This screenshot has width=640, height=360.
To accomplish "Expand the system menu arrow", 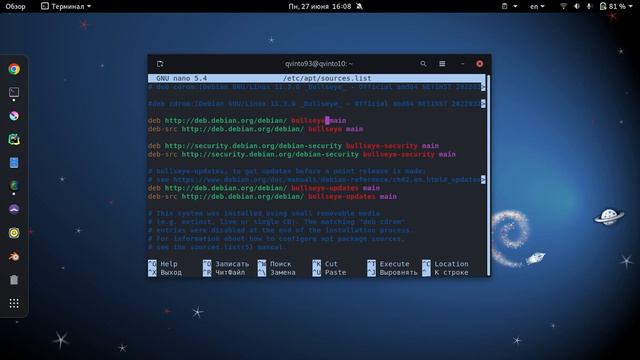I will (x=631, y=6).
